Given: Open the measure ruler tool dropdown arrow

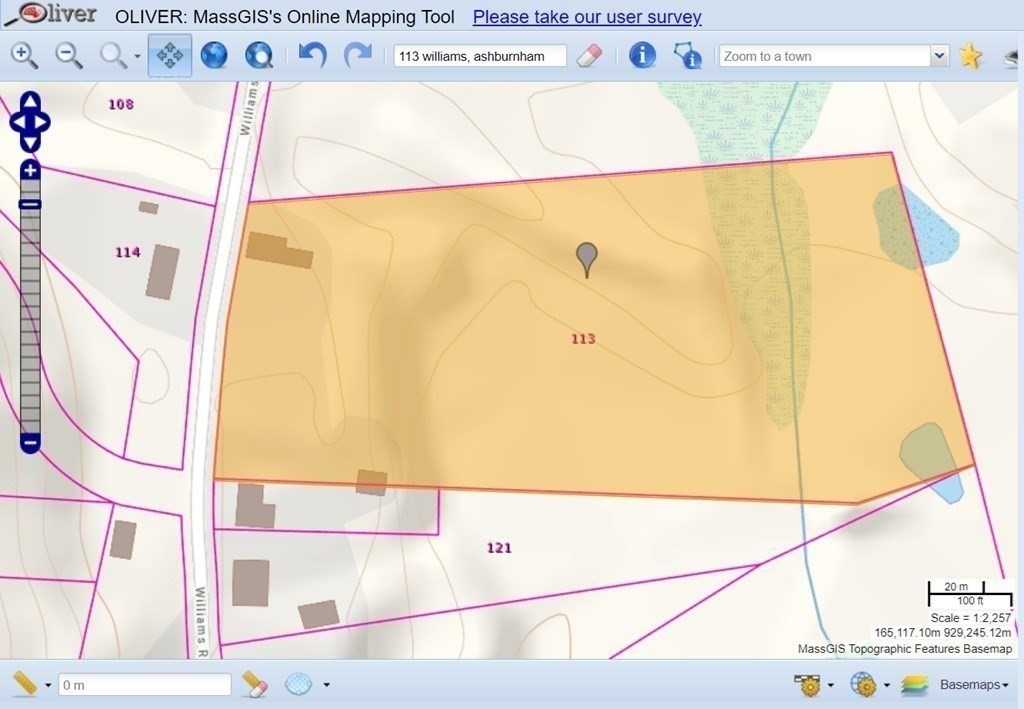Looking at the screenshot, I should click(48, 685).
